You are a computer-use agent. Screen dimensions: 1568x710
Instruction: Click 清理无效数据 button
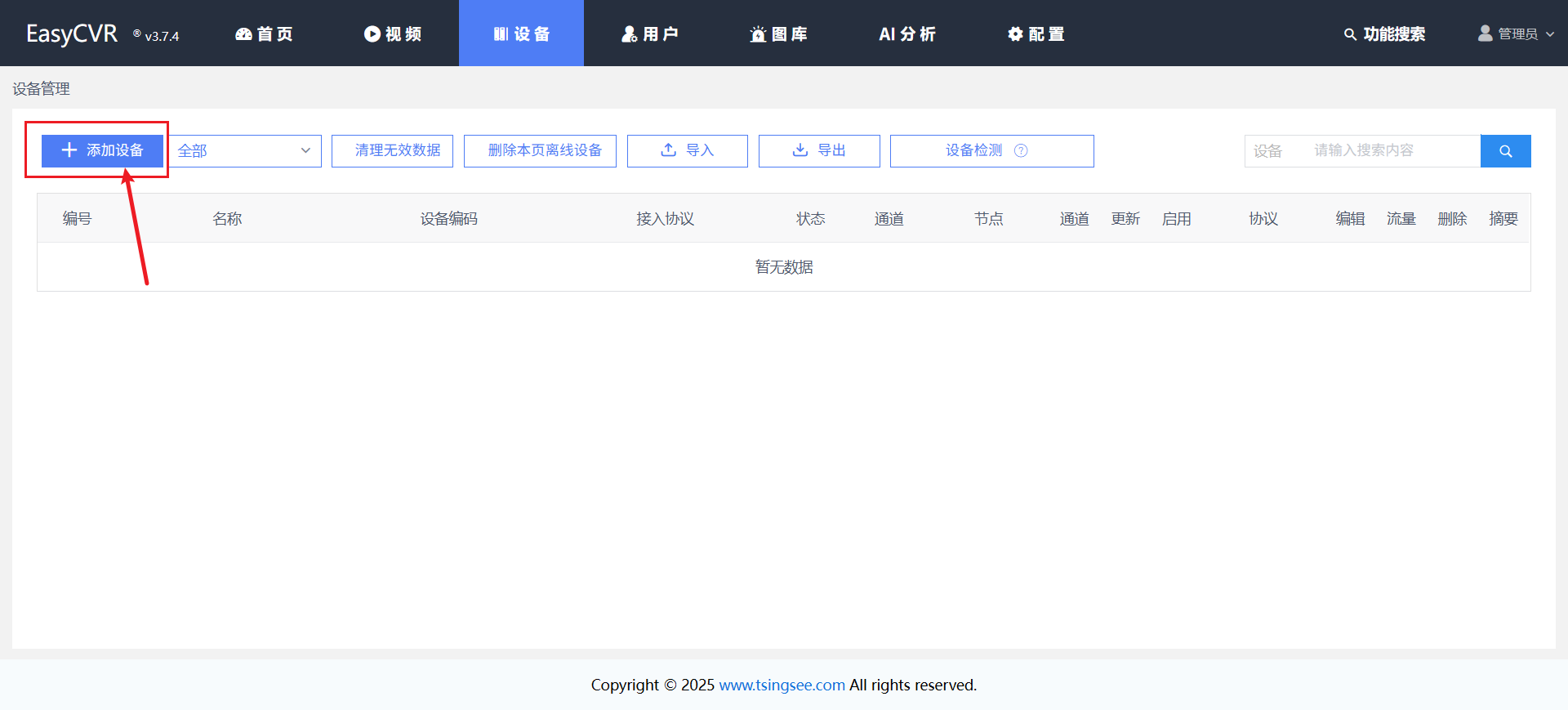pyautogui.click(x=392, y=151)
